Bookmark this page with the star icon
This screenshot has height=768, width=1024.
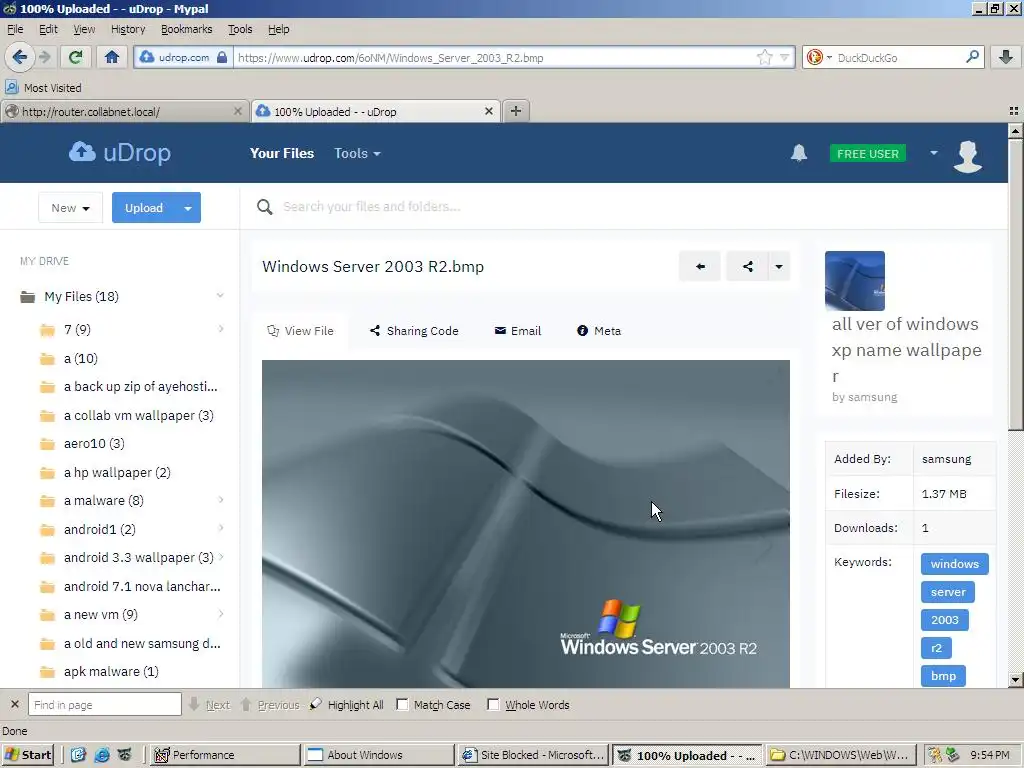tap(764, 57)
